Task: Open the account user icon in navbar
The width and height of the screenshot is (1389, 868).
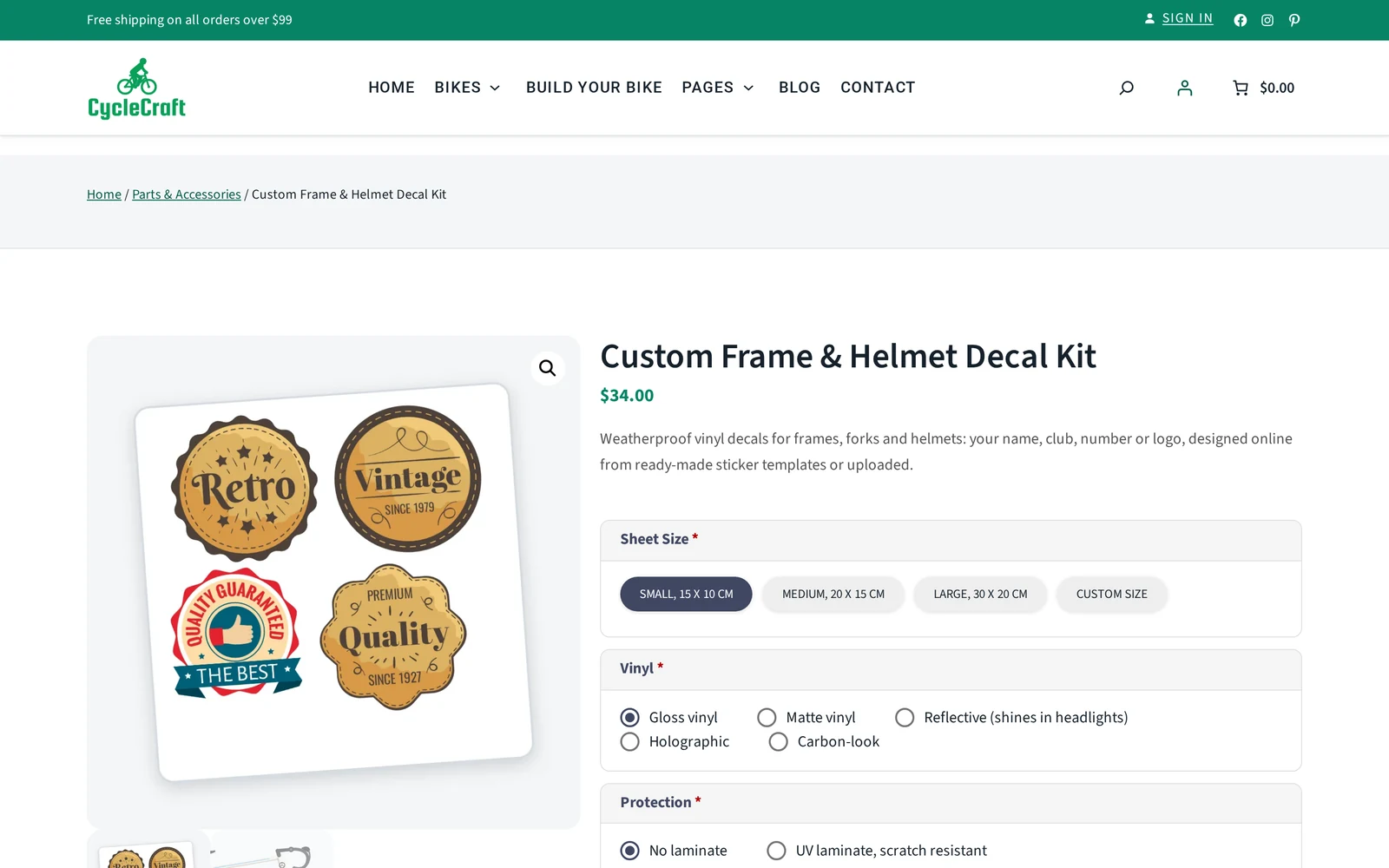Action: pos(1184,88)
